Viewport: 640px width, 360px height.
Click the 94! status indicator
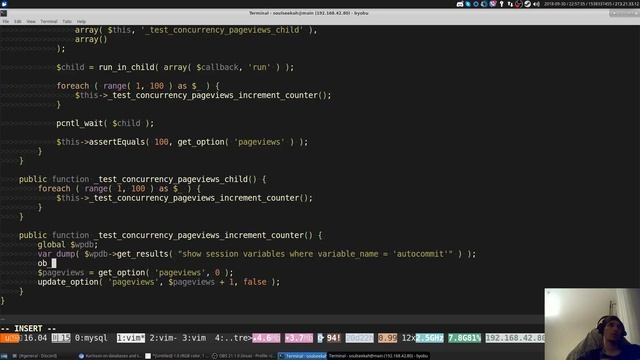[x=333, y=338]
